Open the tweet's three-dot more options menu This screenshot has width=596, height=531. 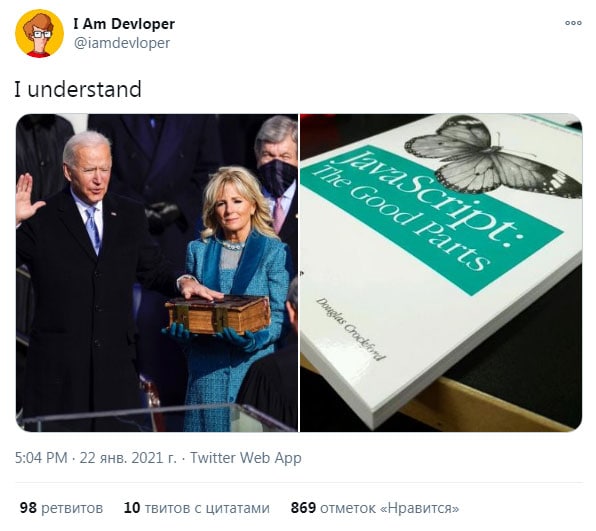tap(573, 23)
